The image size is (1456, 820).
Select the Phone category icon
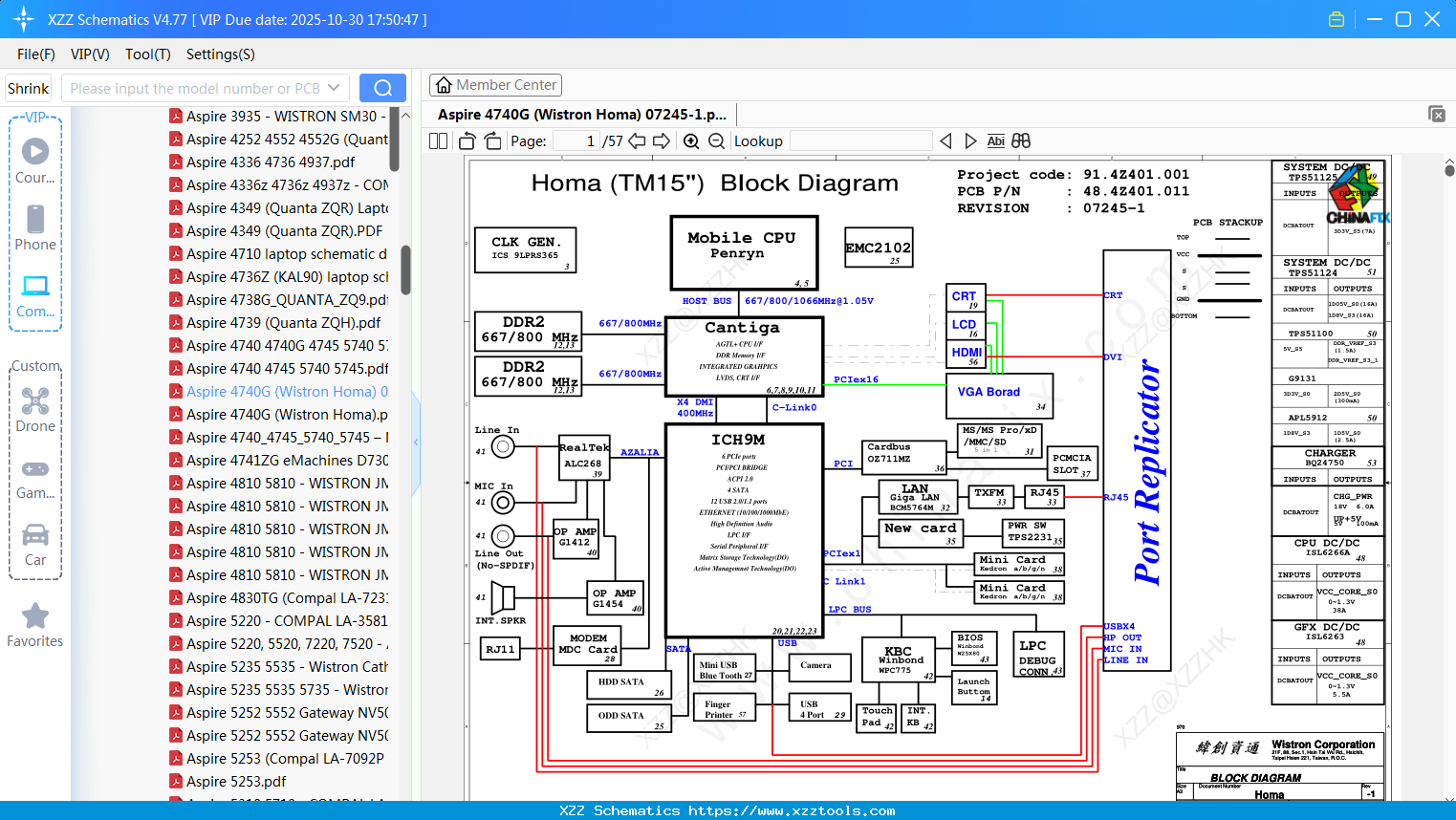pyautogui.click(x=35, y=227)
